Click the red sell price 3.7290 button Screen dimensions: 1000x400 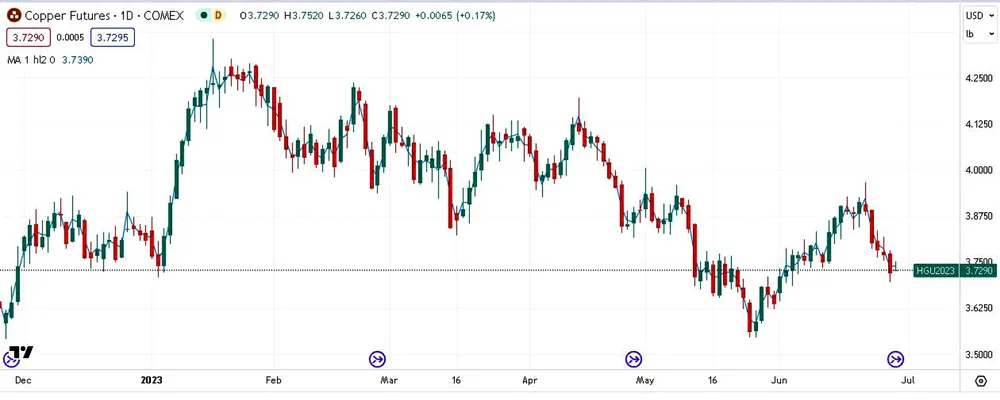click(25, 38)
